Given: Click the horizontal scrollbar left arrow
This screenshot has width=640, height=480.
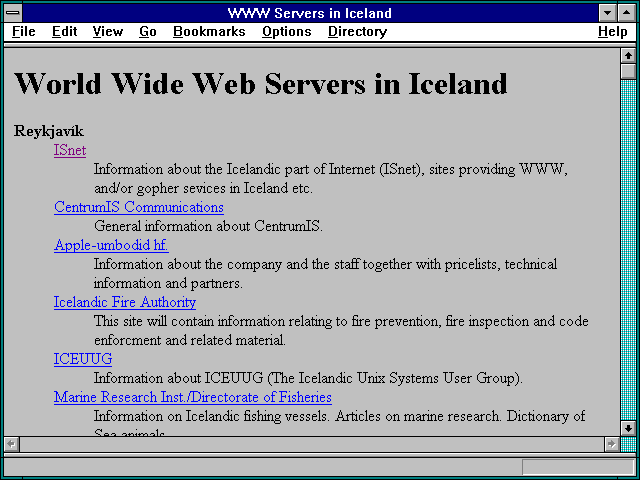Looking at the screenshot, I should pos(11,444).
